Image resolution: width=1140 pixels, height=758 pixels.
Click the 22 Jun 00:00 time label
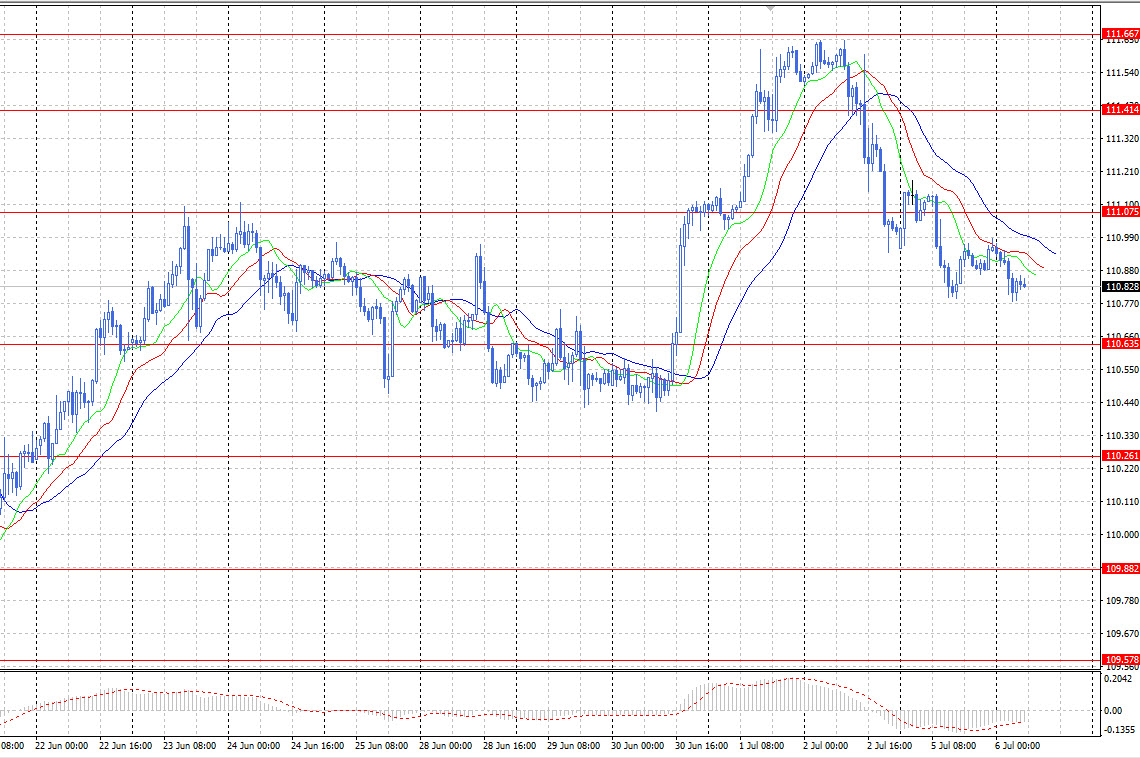(62, 746)
